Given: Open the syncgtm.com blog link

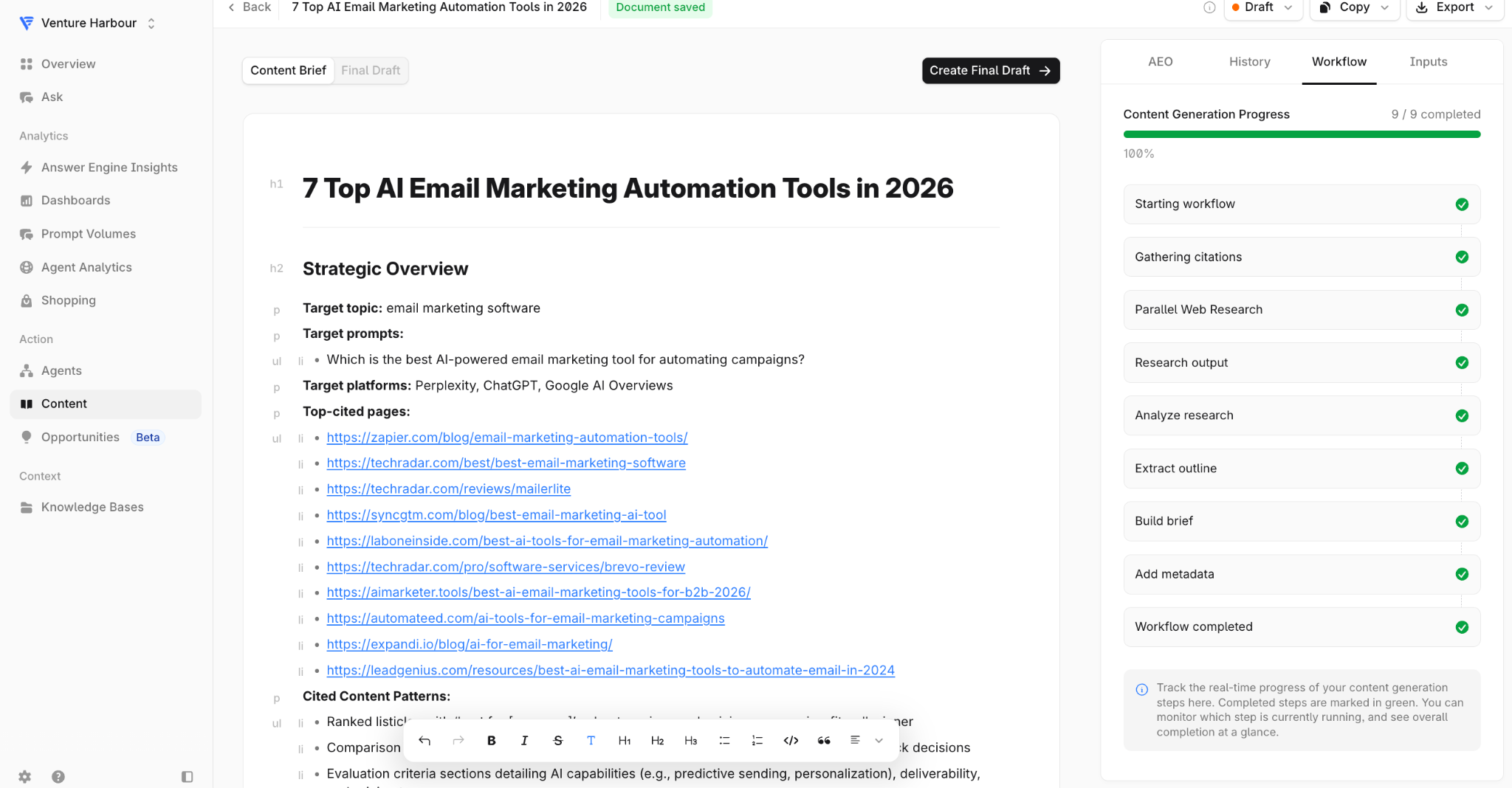Looking at the screenshot, I should [x=496, y=515].
